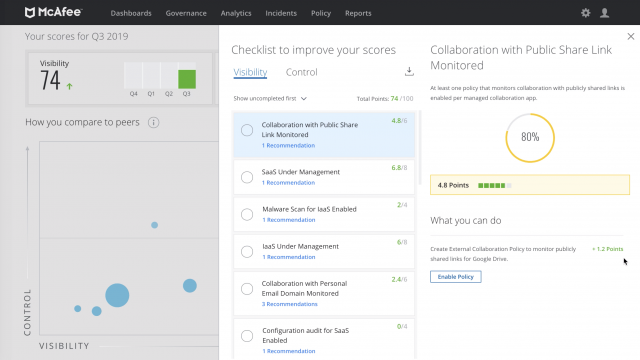Open the peers comparison info icon

click(x=153, y=122)
